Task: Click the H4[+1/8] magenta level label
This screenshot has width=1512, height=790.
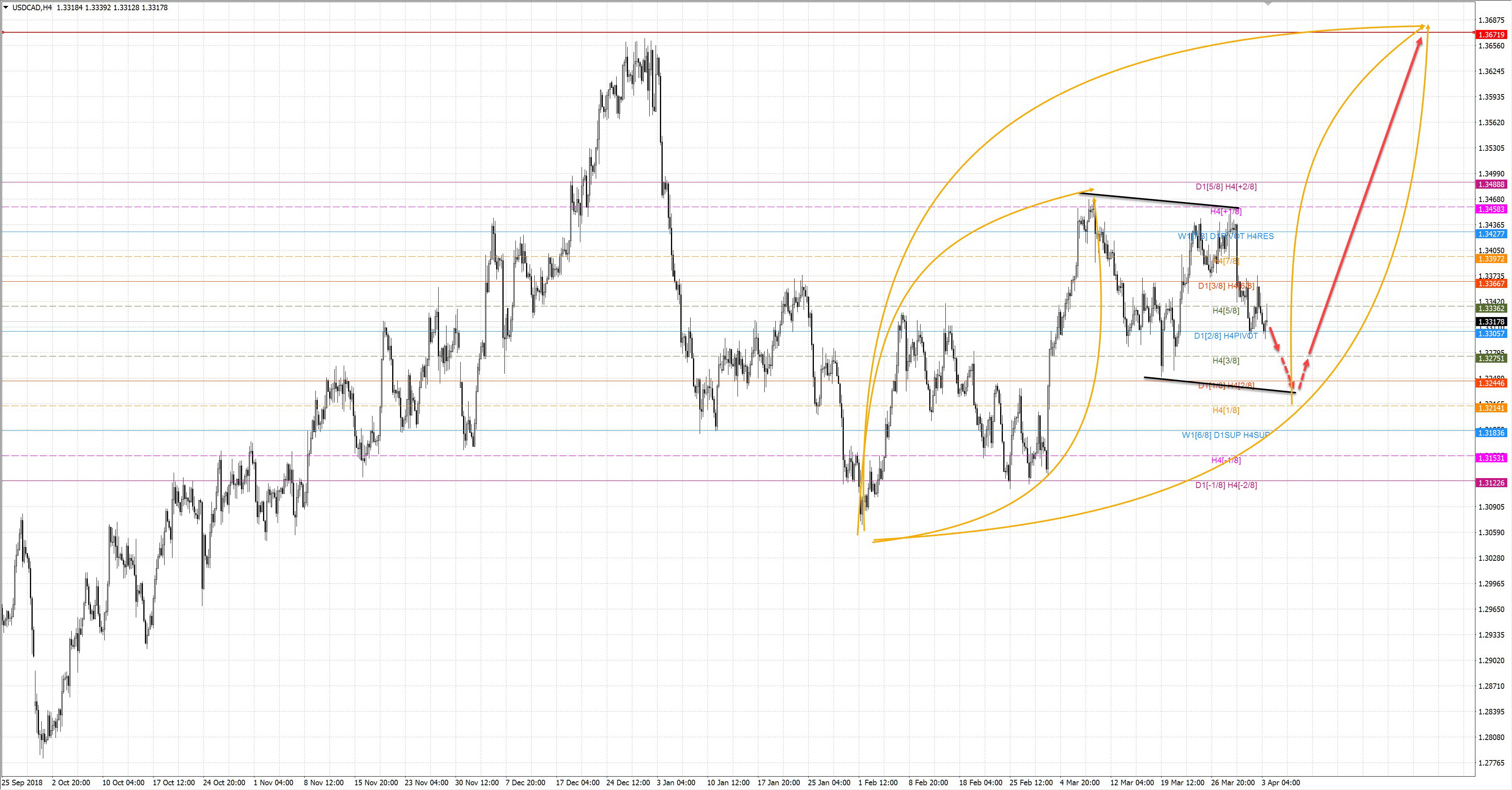Action: (1226, 211)
